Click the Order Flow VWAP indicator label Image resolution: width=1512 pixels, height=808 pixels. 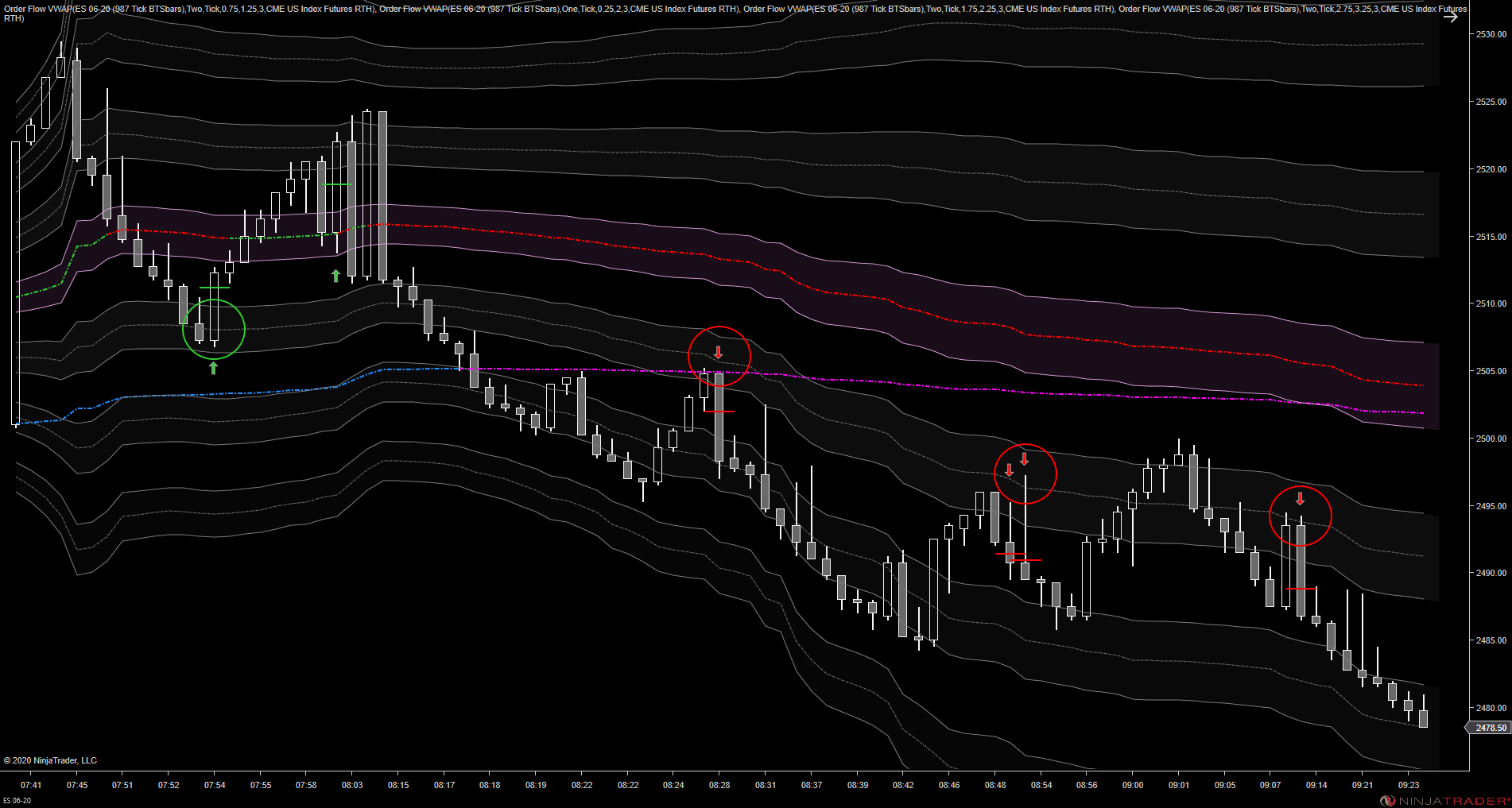tap(735, 14)
